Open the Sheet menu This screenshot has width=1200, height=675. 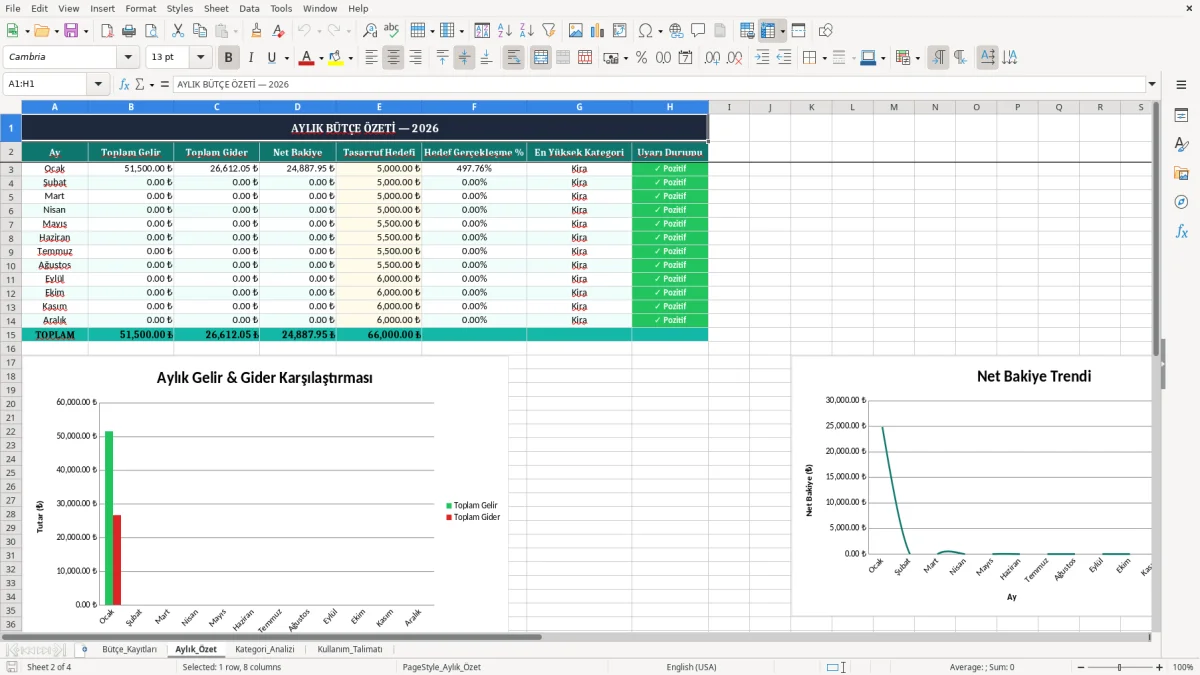click(x=216, y=8)
